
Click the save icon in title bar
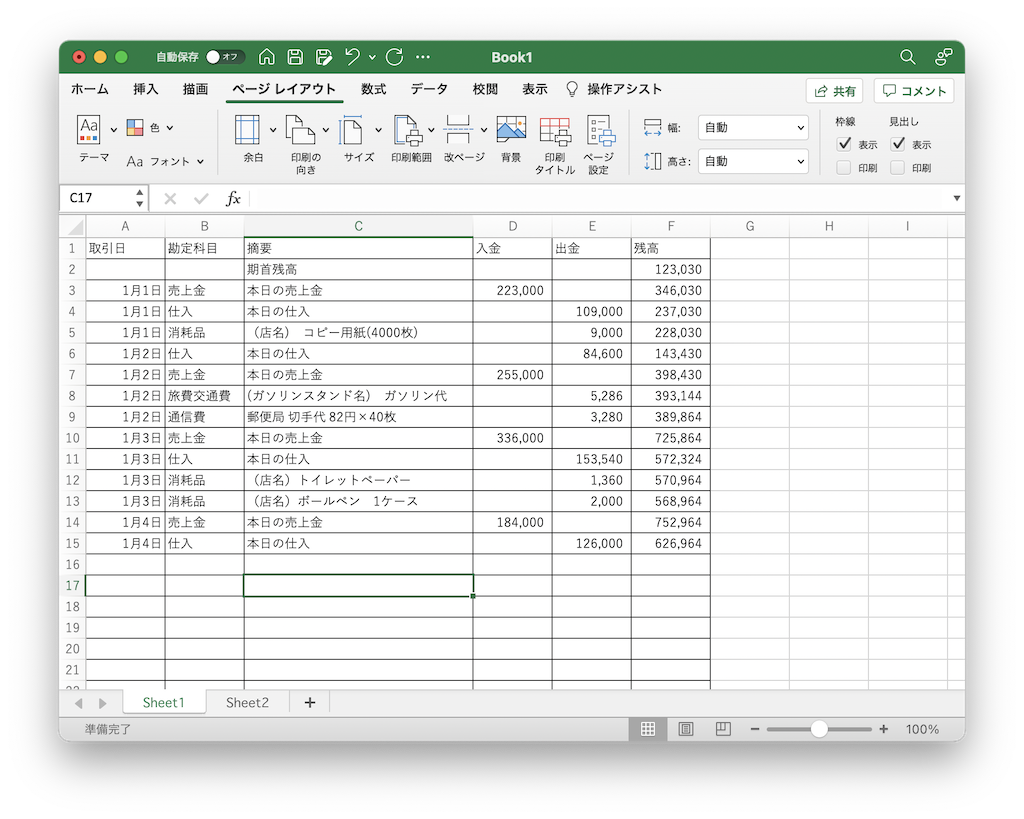tap(295, 57)
